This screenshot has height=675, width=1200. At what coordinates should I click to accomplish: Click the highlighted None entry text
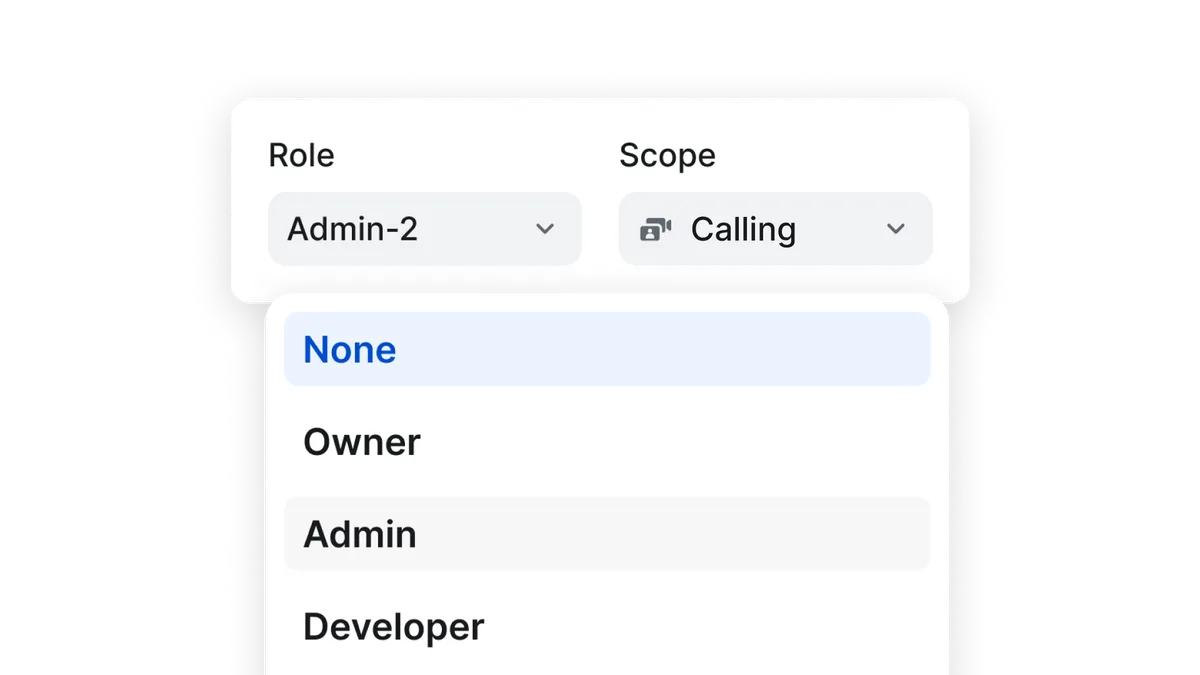pyautogui.click(x=349, y=350)
